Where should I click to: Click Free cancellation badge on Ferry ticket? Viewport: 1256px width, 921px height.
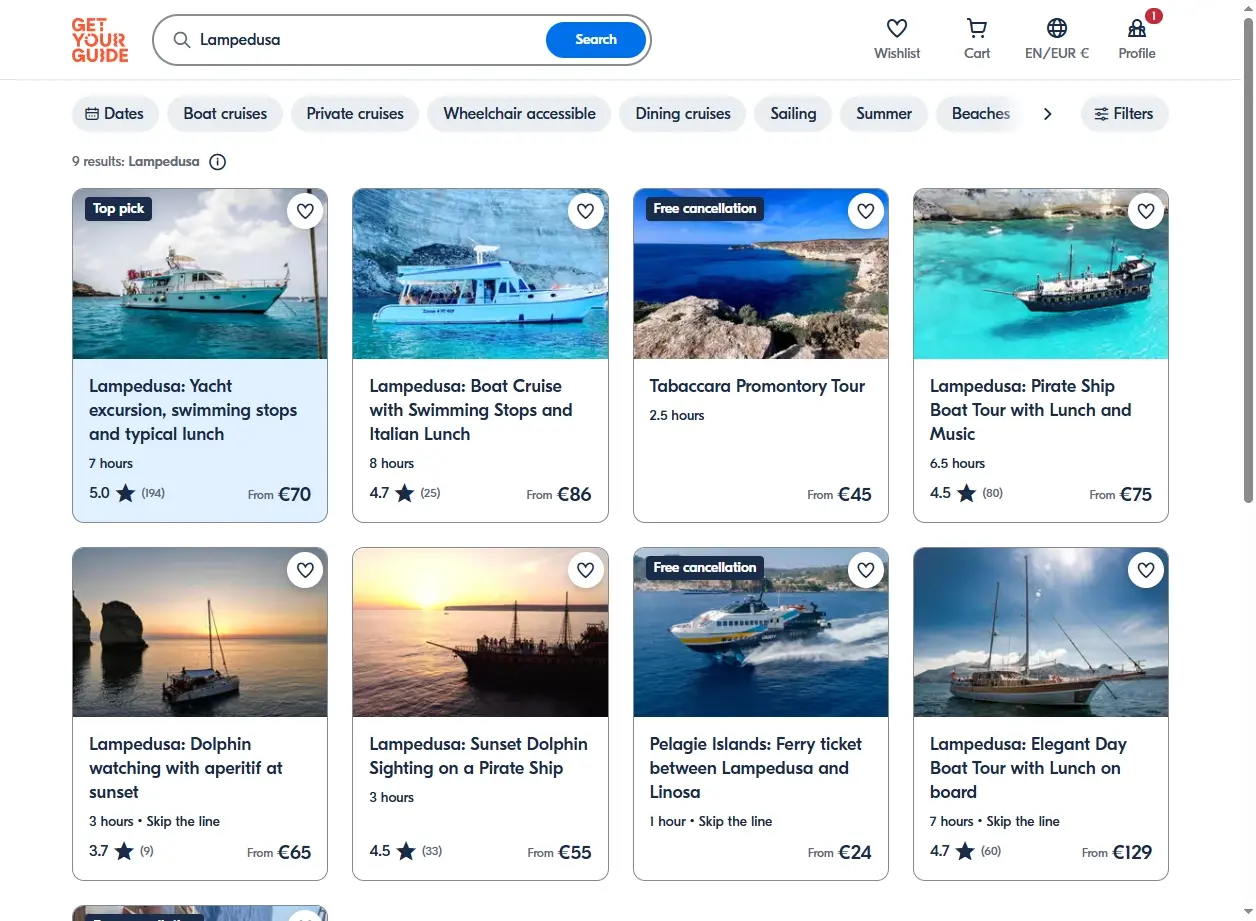click(705, 568)
